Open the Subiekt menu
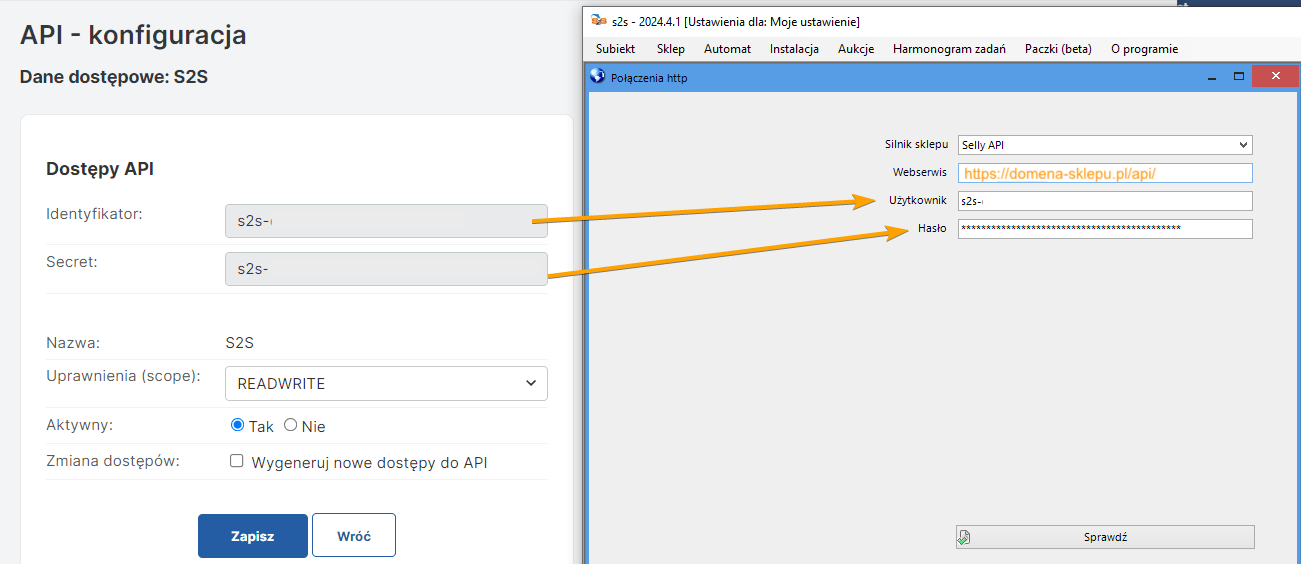The image size is (1301, 564). pos(615,49)
